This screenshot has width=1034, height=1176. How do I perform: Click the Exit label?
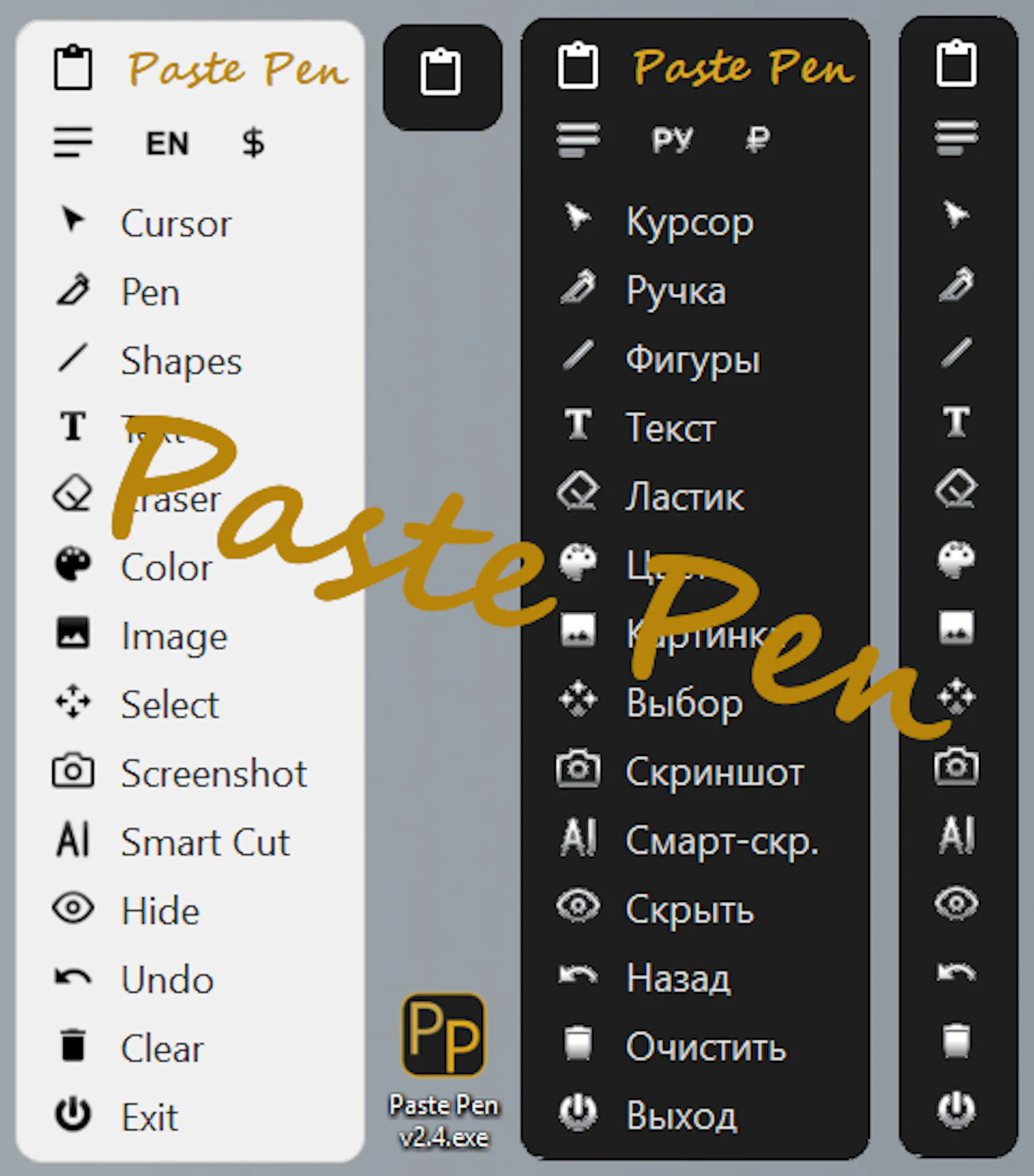click(x=149, y=1117)
